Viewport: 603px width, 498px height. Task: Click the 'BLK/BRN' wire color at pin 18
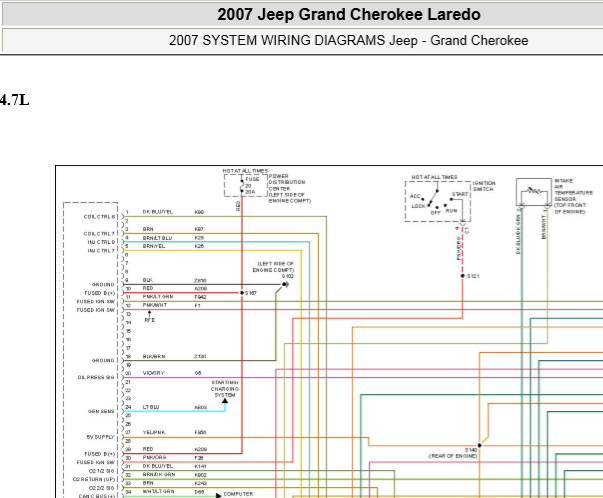coord(154,356)
